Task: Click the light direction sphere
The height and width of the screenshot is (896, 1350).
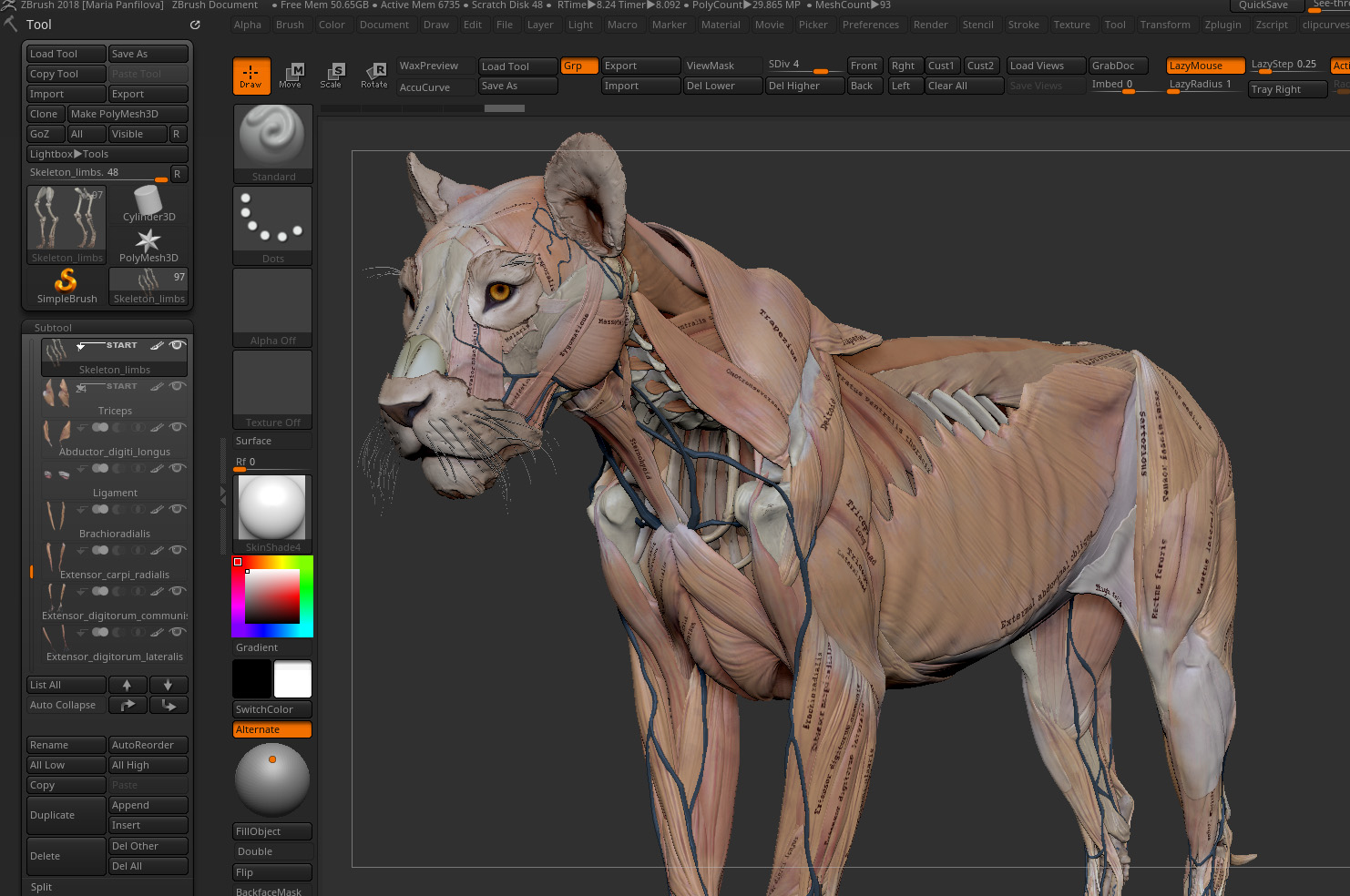Action: click(272, 779)
